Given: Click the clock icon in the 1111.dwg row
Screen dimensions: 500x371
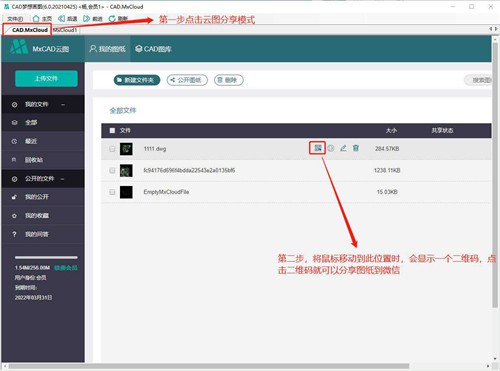Looking at the screenshot, I should [331, 148].
